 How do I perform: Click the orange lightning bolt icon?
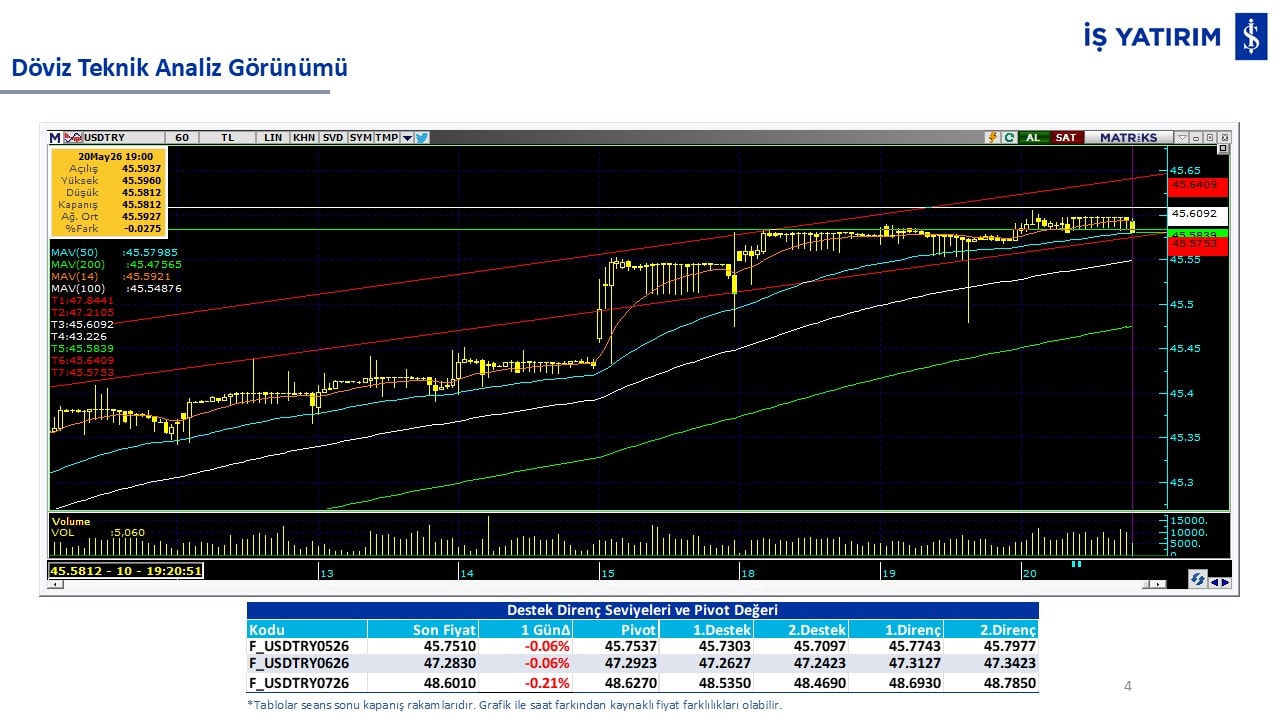993,138
